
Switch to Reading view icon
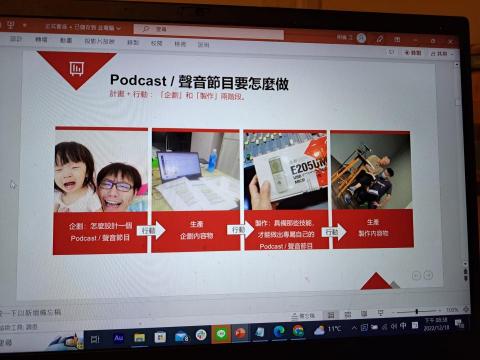pos(364,313)
